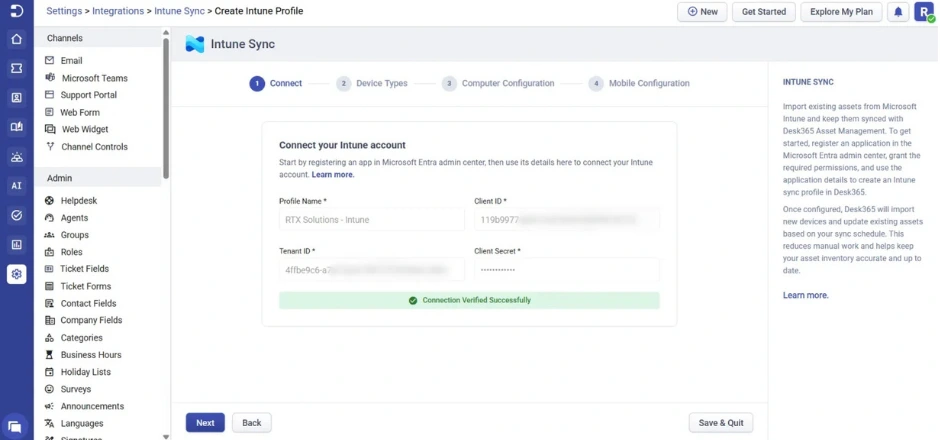Click the Next button
This screenshot has height=440, width=940.
tap(205, 423)
